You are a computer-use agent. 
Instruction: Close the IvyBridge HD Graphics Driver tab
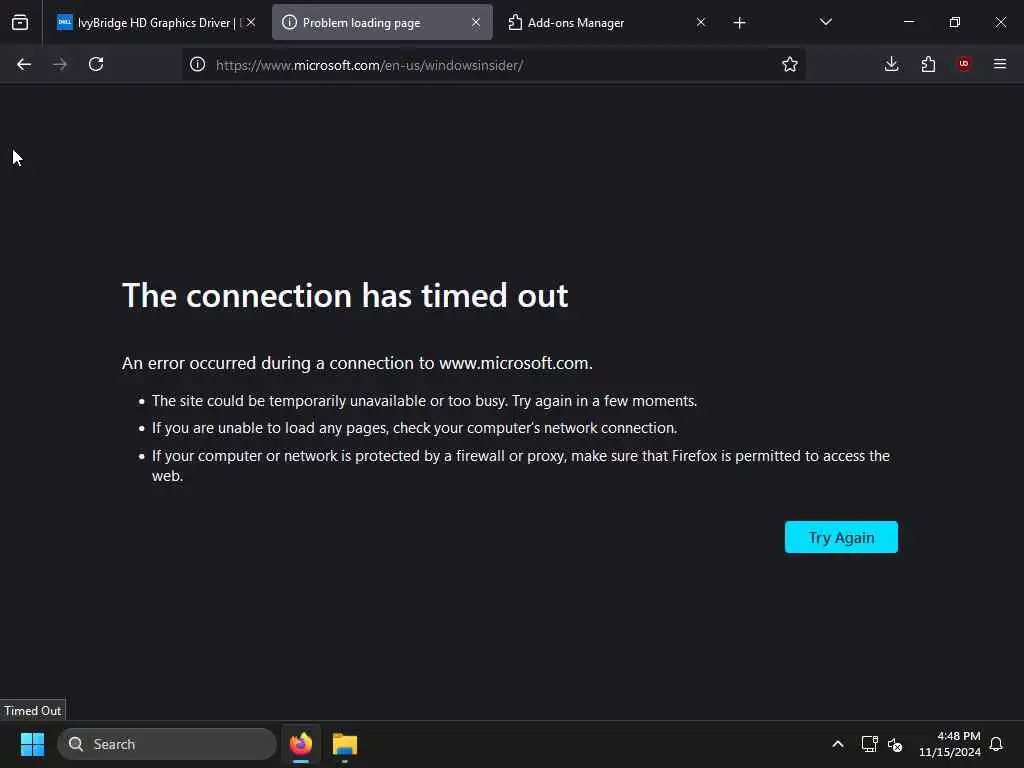point(251,22)
